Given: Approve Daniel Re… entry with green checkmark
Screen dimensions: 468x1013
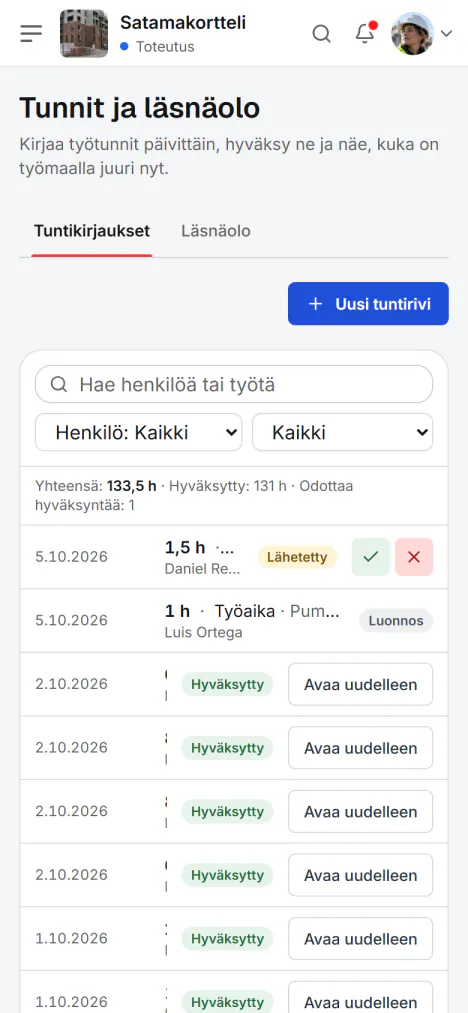Looking at the screenshot, I should pyautogui.click(x=370, y=557).
